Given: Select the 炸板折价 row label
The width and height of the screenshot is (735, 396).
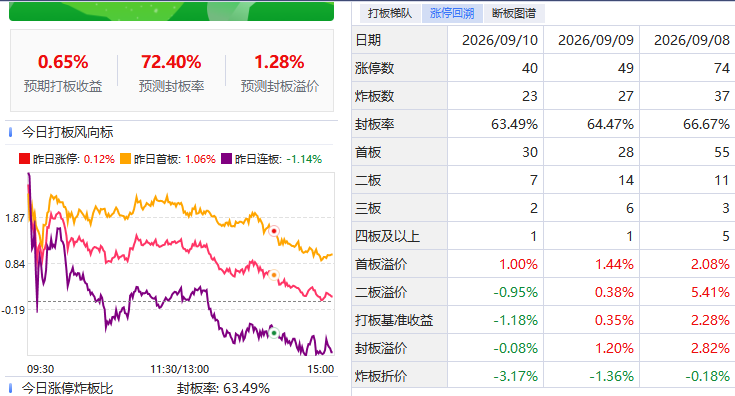Looking at the screenshot, I should (x=381, y=376).
